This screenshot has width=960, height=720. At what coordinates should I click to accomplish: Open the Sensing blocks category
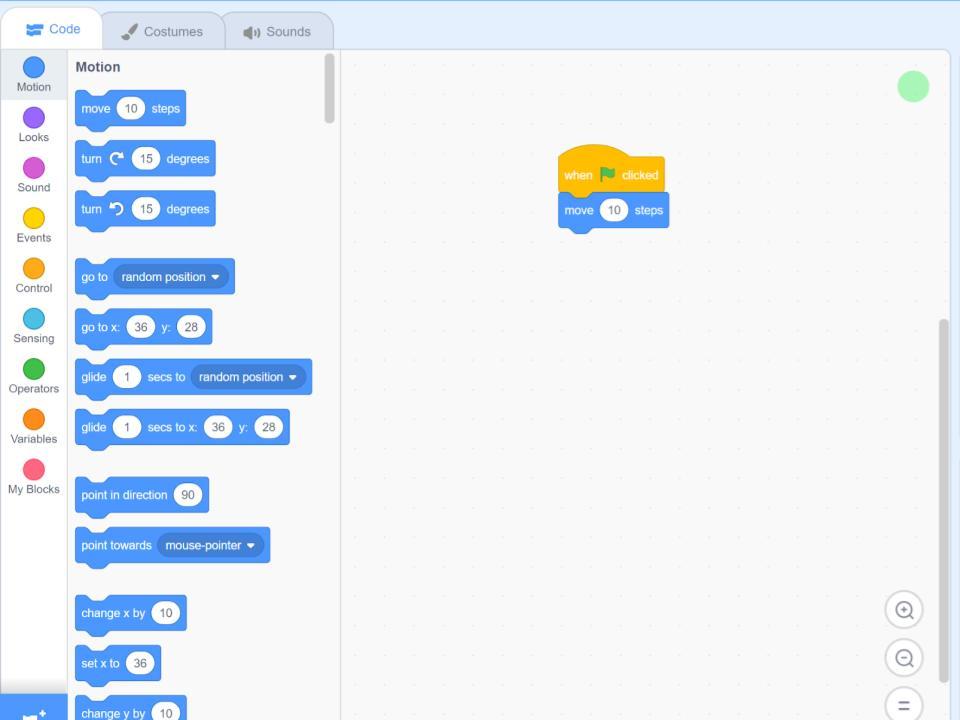(34, 326)
